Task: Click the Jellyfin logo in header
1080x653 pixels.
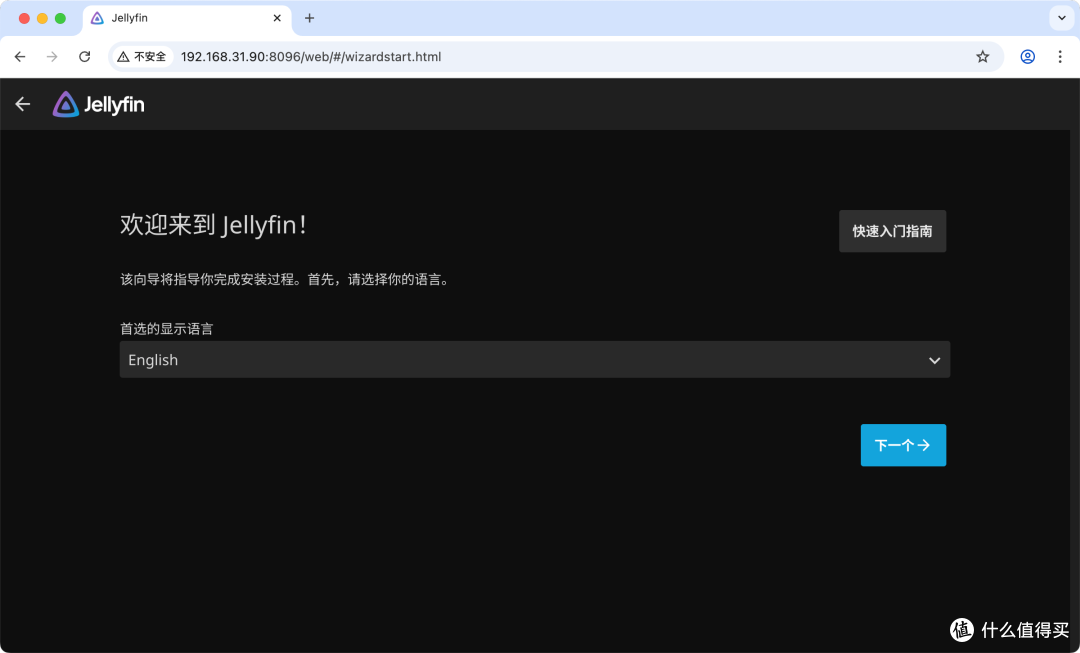Action: pyautogui.click(x=98, y=105)
